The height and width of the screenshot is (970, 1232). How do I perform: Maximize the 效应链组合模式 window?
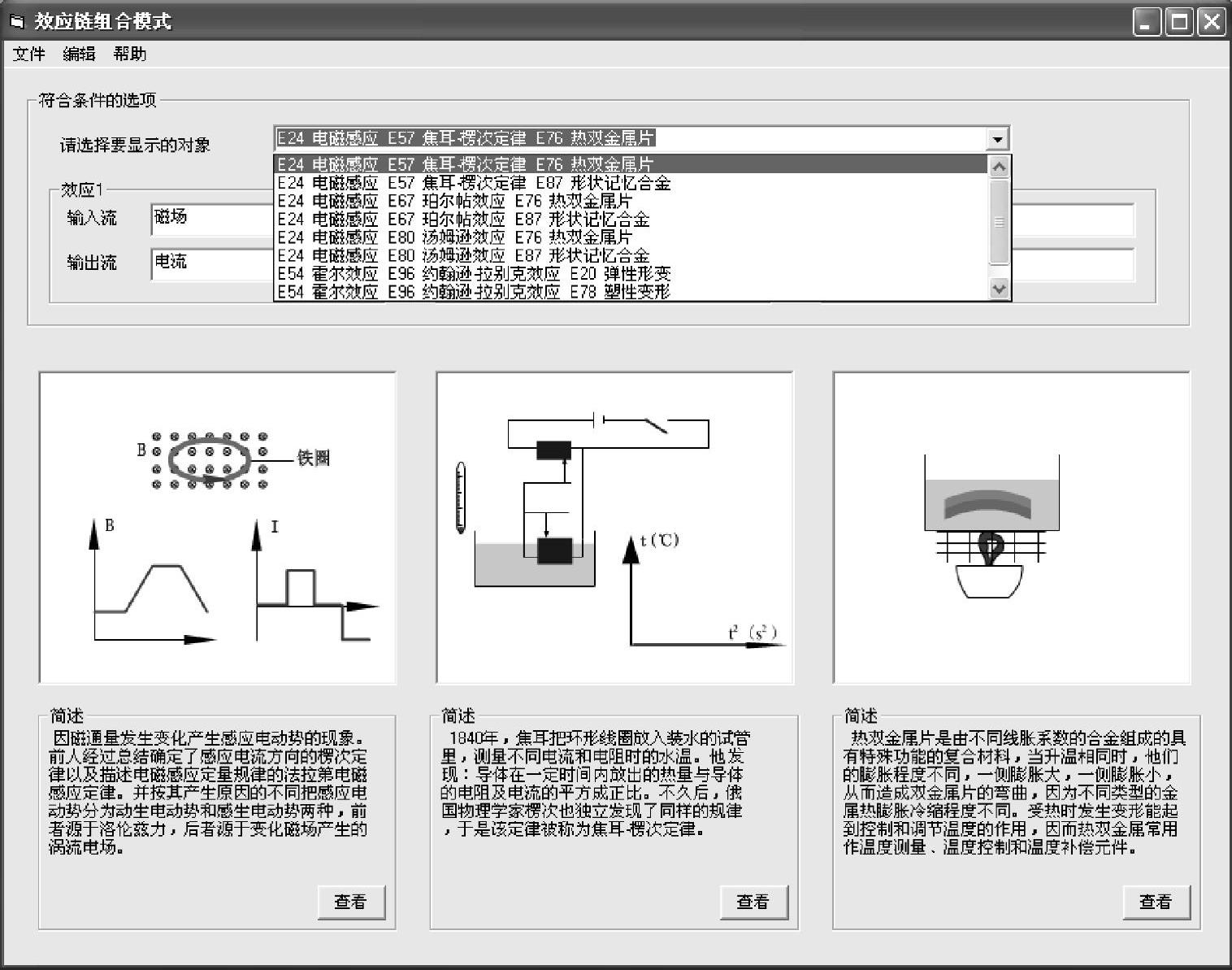coord(1178,22)
